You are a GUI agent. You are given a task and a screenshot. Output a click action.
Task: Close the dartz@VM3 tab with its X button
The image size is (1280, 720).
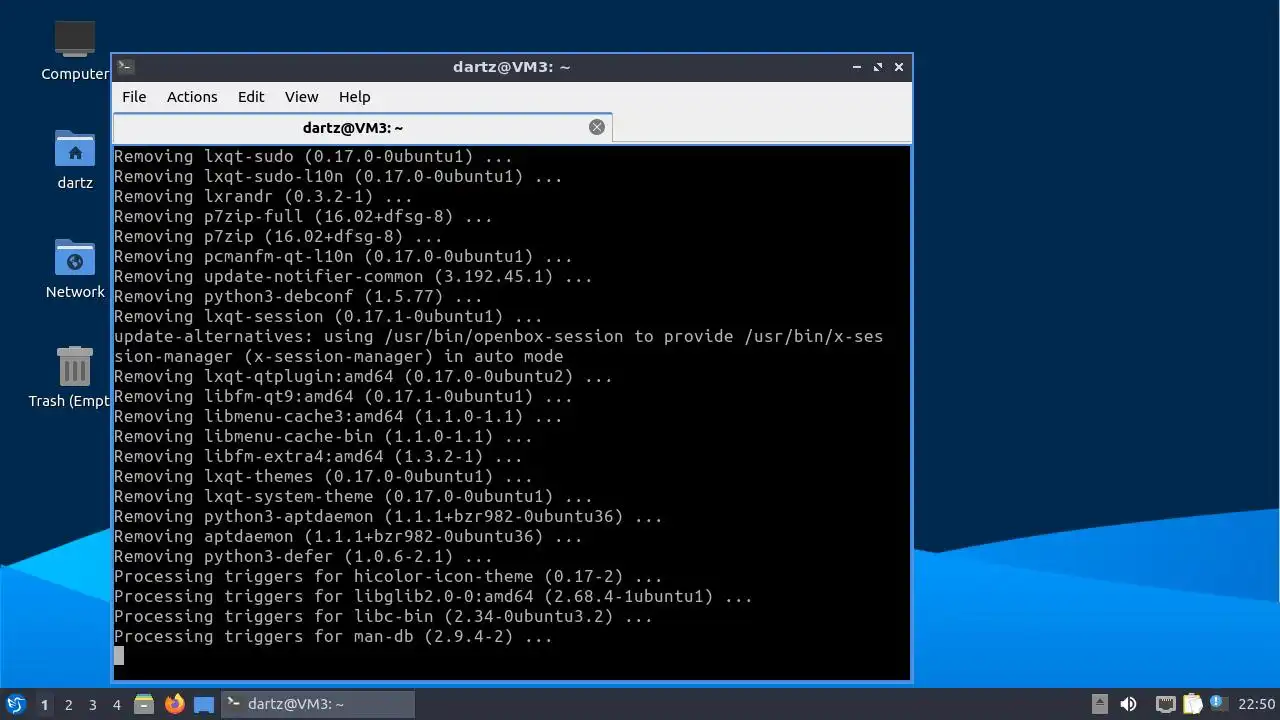597,127
